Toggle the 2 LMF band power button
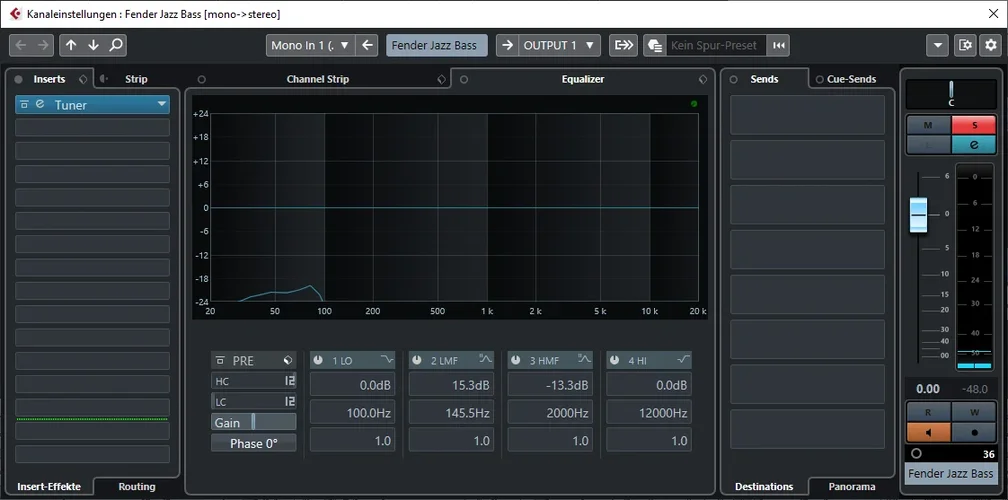 (x=417, y=360)
